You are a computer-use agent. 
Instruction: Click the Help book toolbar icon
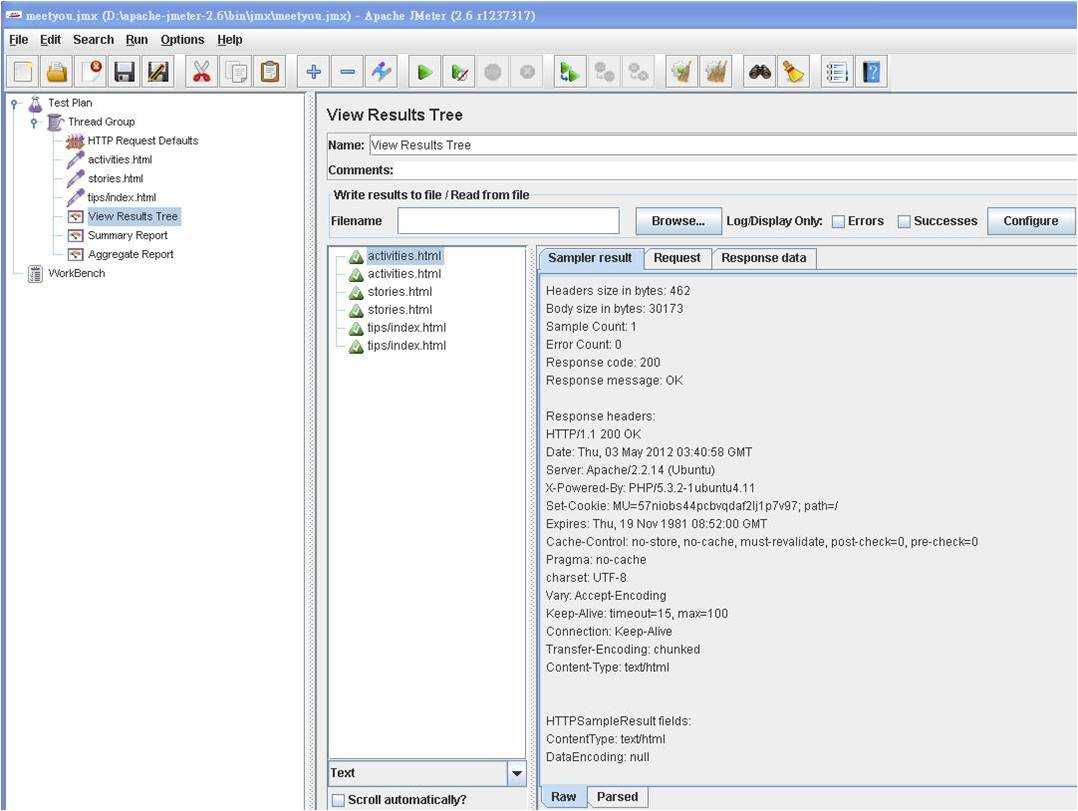871,71
